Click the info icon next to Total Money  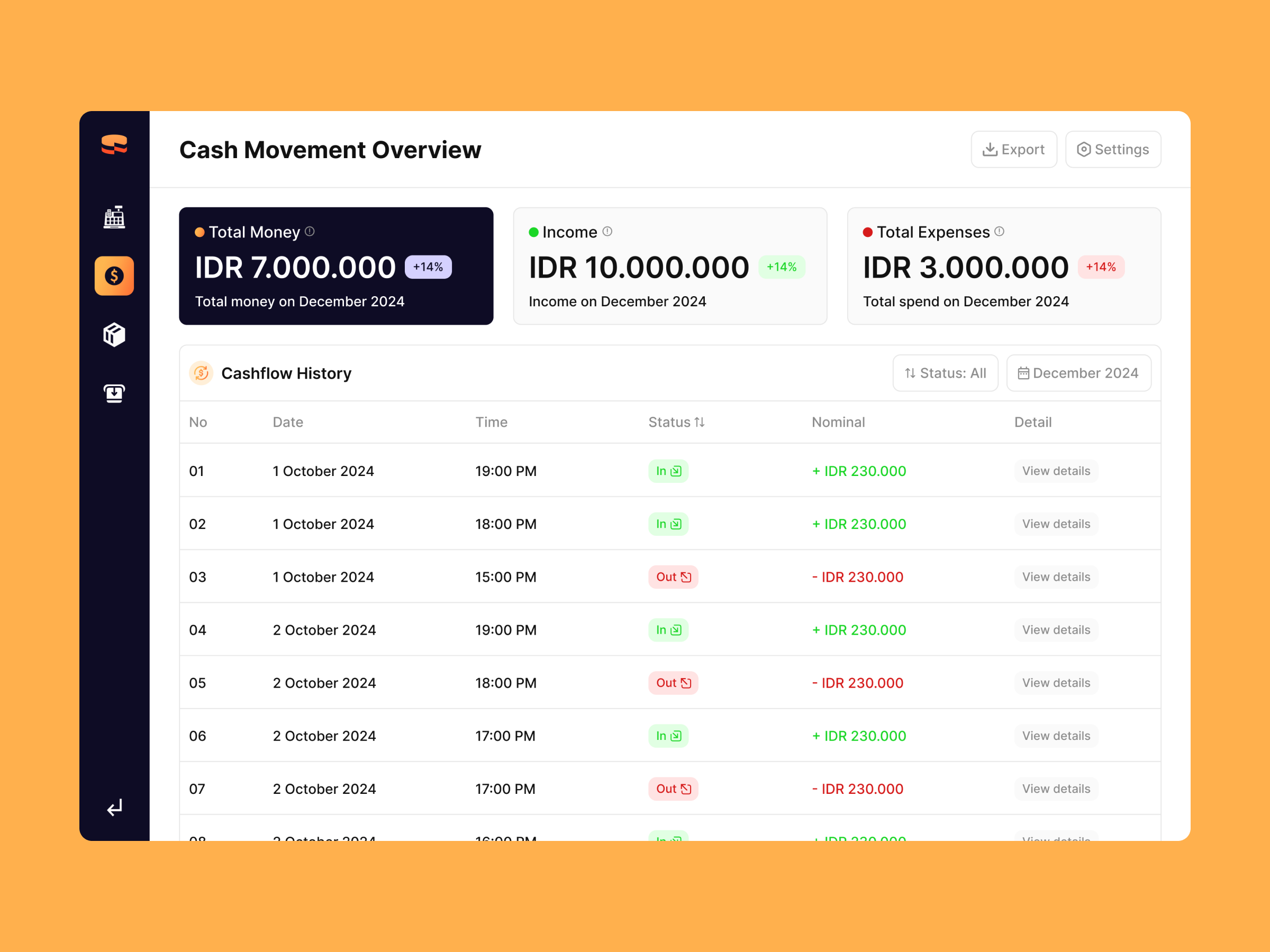tap(310, 232)
